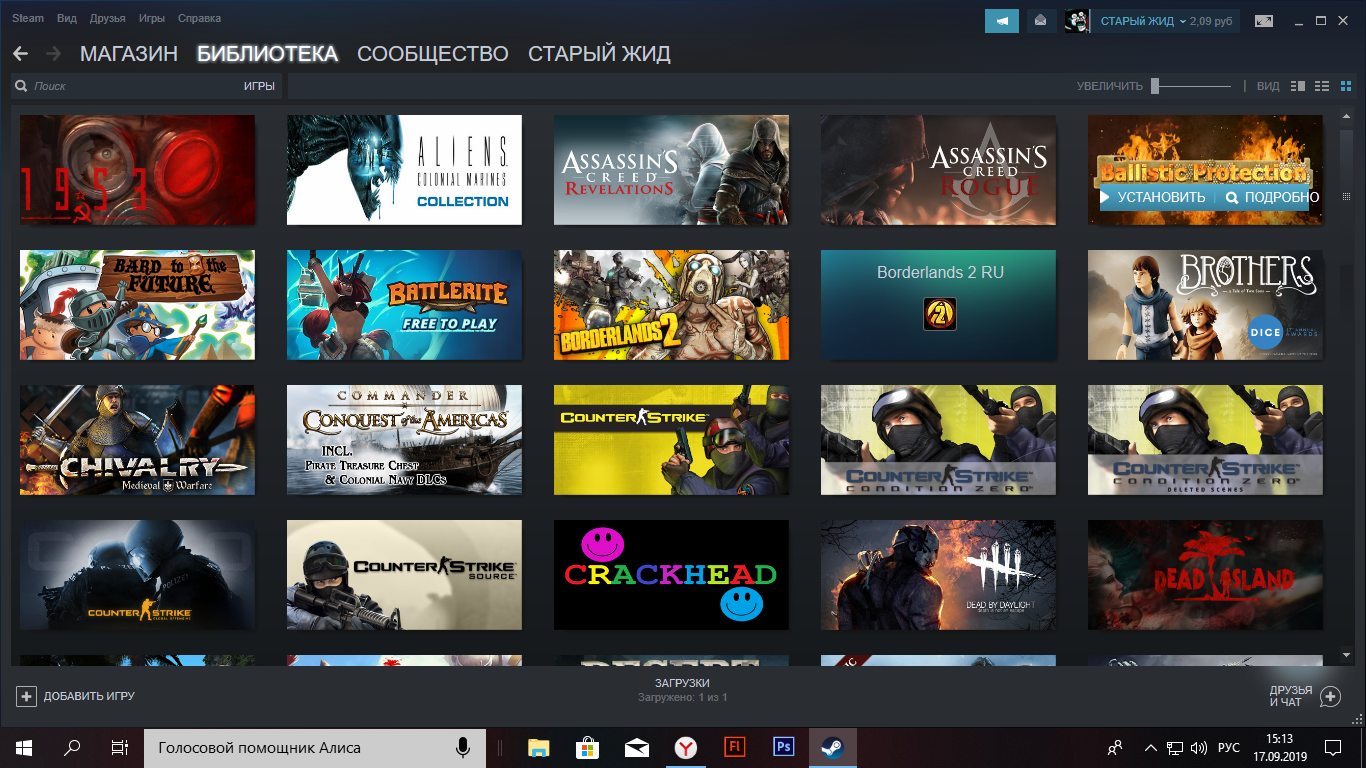Click the Borderlands 2 RU small icon
The height and width of the screenshot is (768, 1366).
(x=939, y=313)
